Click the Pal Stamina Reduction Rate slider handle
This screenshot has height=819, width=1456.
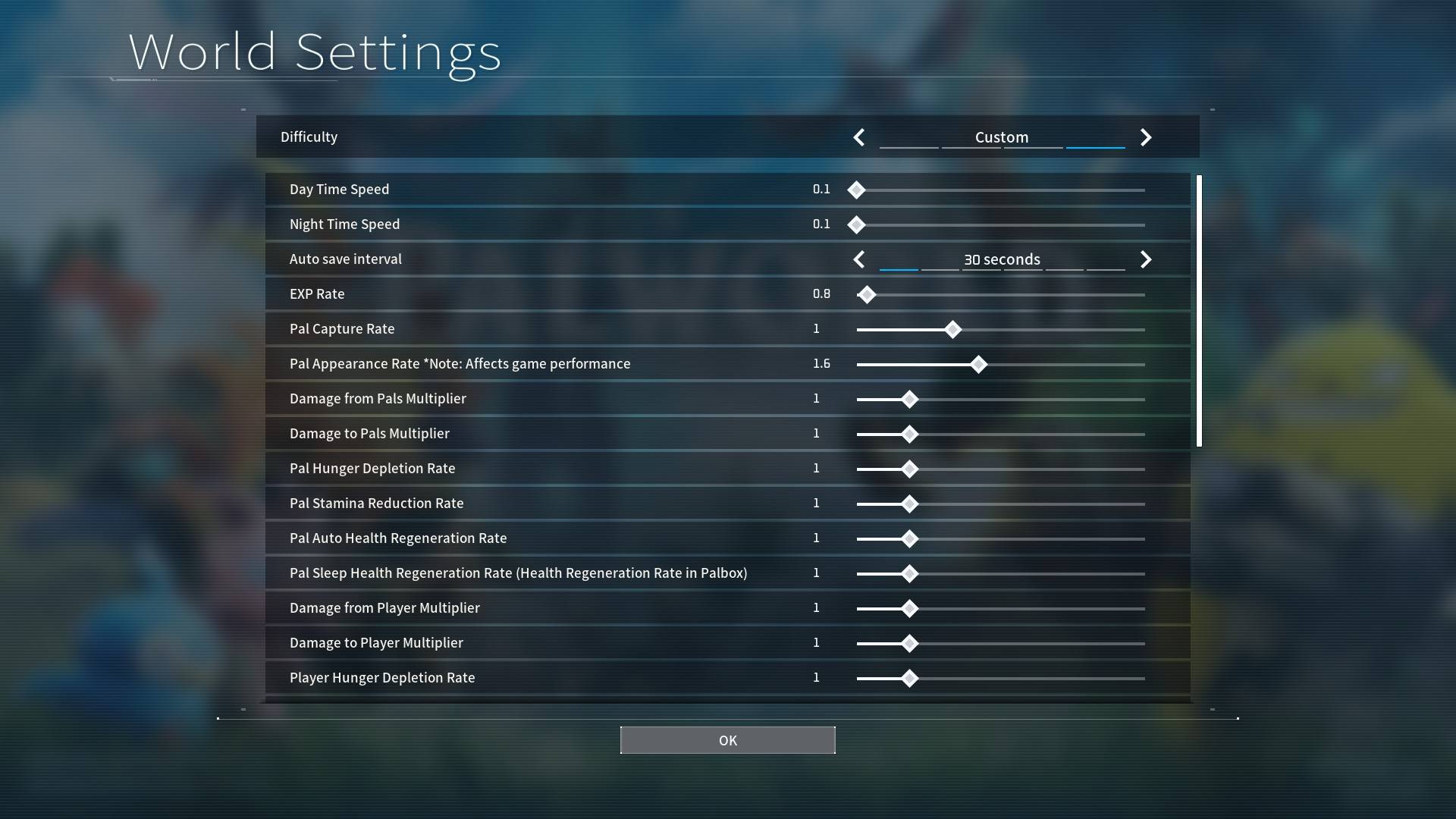[909, 504]
